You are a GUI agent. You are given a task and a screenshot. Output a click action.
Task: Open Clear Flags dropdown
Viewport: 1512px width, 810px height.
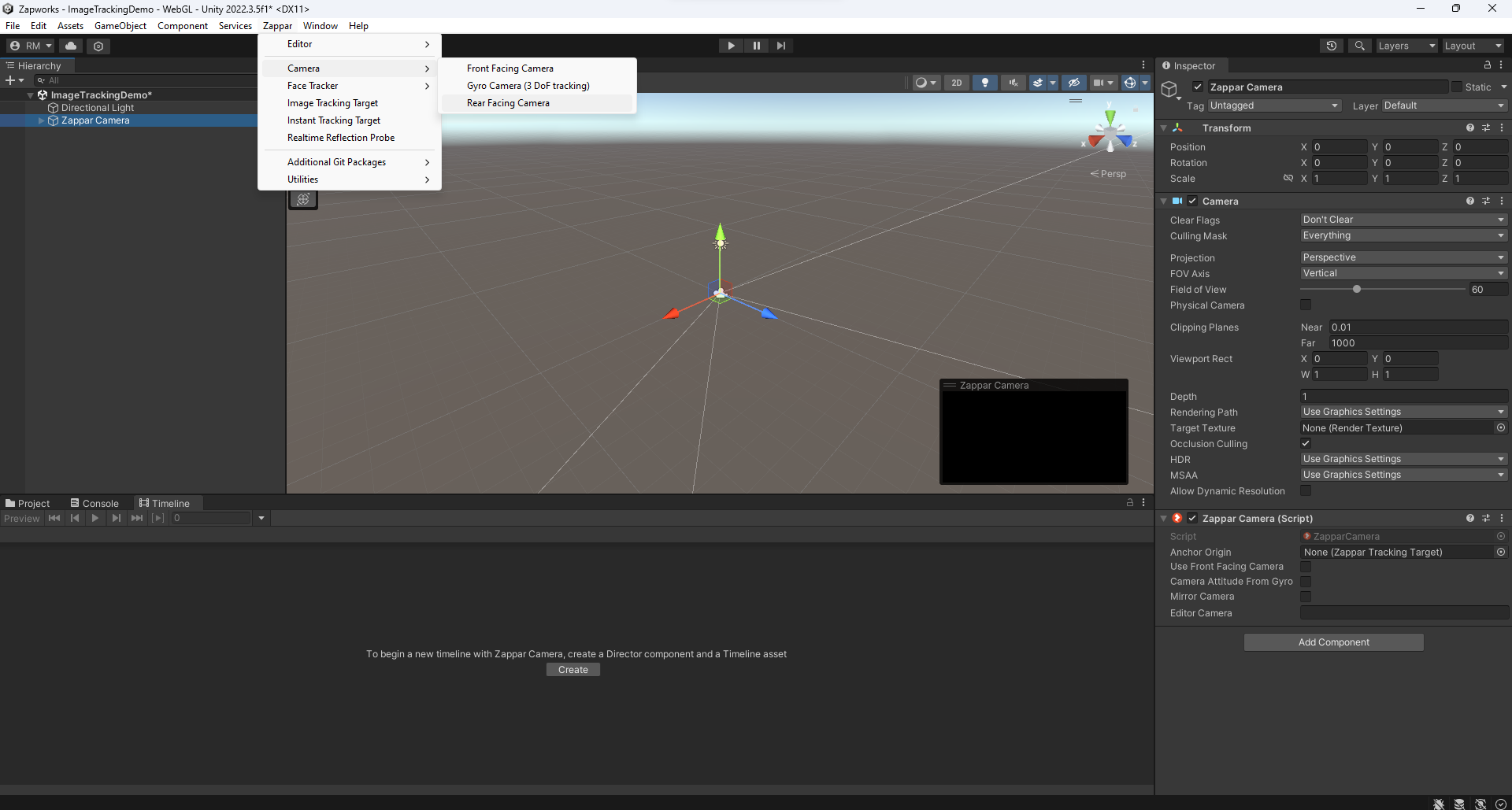[1403, 220]
